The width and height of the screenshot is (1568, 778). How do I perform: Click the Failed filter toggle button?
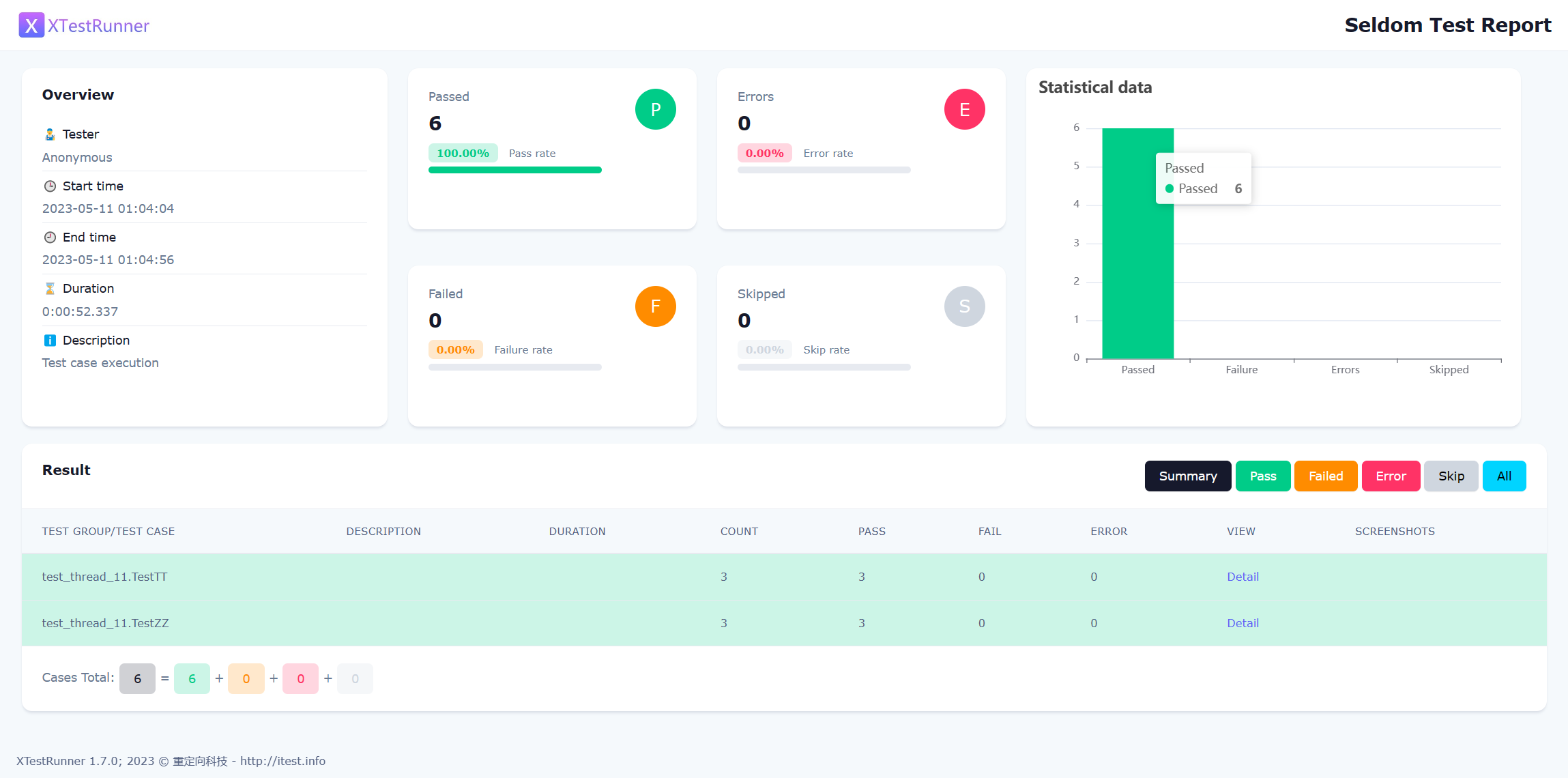tap(1325, 476)
